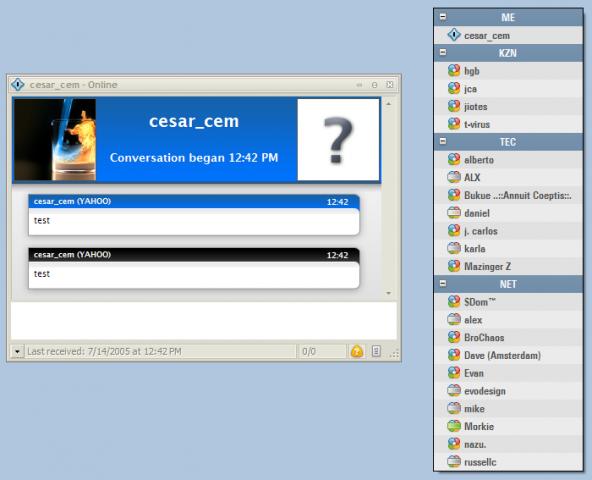Click BroChaos contact status icon
This screenshot has height=480, width=592.
click(x=453, y=337)
